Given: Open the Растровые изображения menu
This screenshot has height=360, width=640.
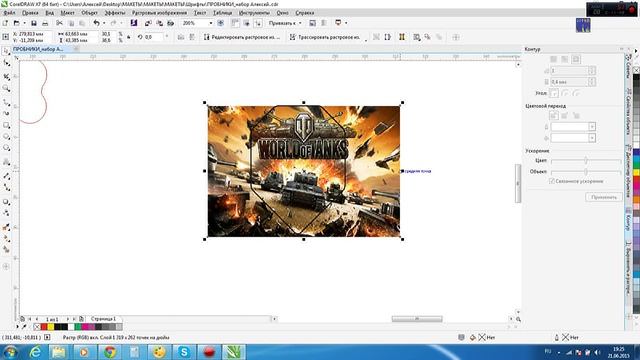Looking at the screenshot, I should click(x=160, y=13).
